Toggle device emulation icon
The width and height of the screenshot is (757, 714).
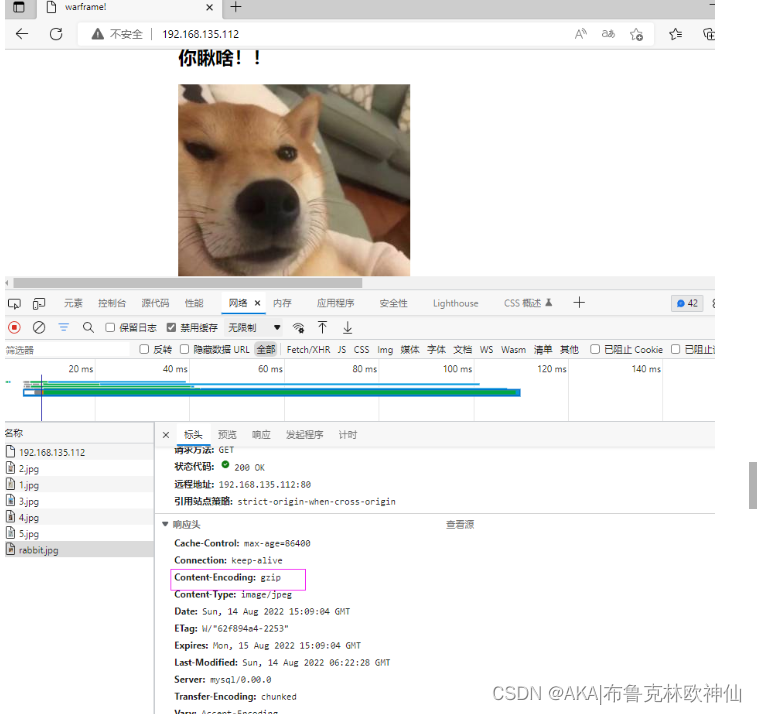coord(39,304)
